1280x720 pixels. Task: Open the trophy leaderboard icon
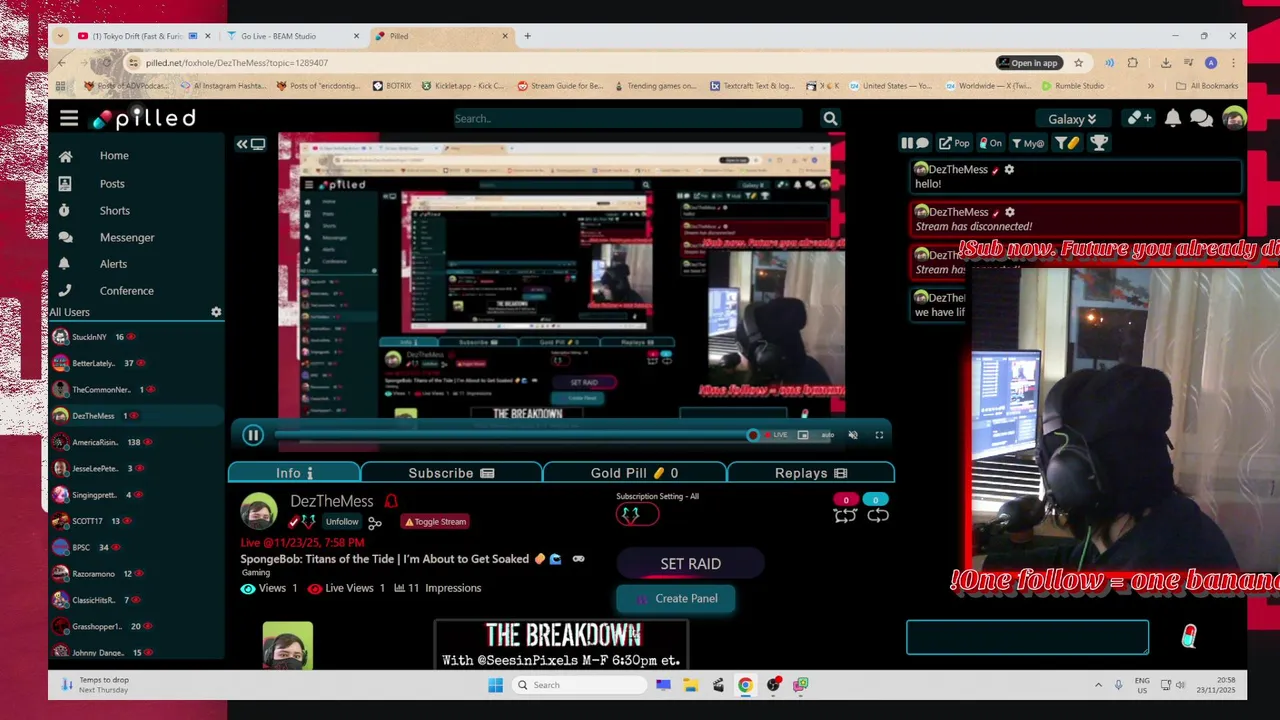tap(1099, 143)
